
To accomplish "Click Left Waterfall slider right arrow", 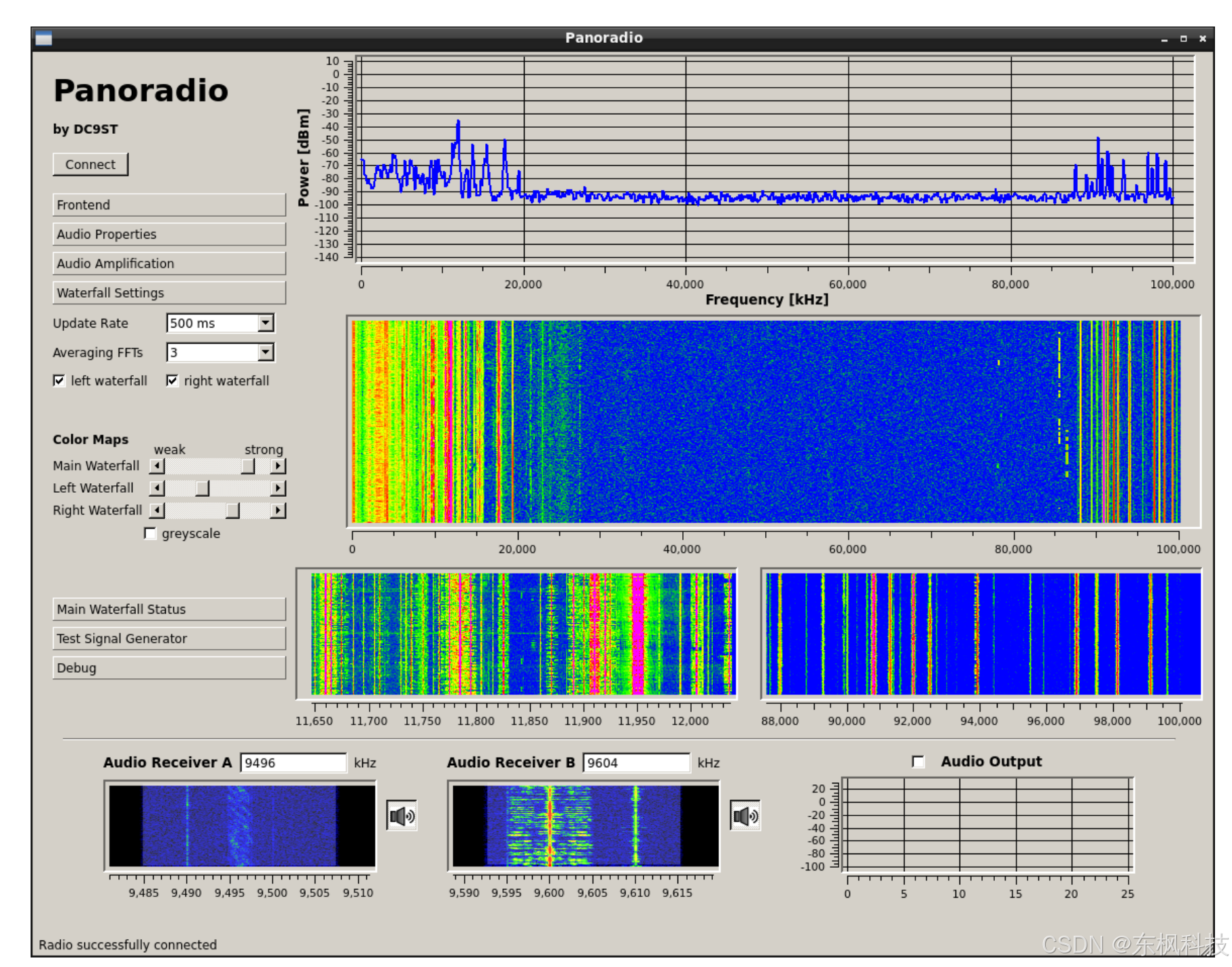I will 278,489.
